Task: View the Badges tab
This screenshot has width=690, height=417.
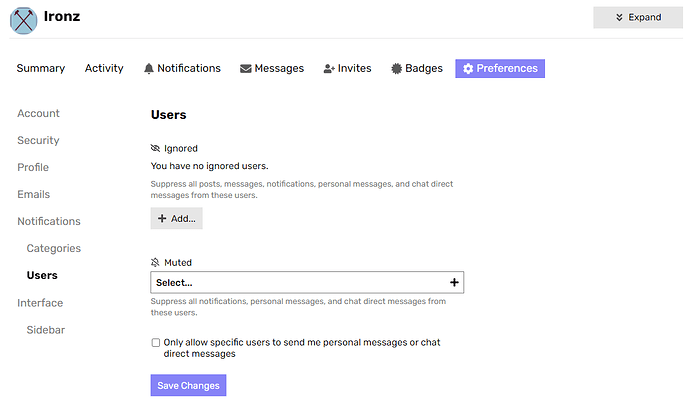Action: coord(417,69)
